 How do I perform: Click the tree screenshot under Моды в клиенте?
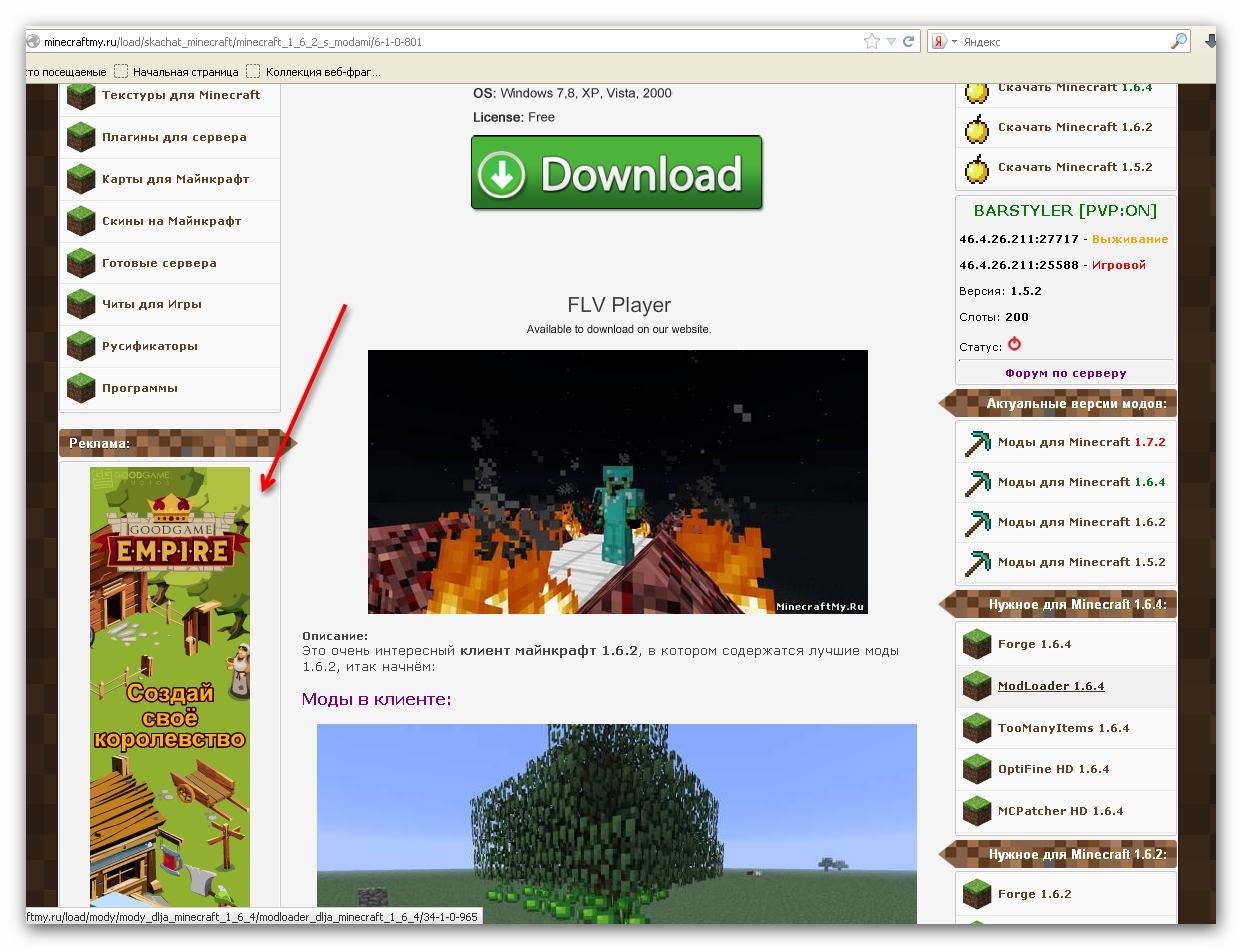point(617,824)
